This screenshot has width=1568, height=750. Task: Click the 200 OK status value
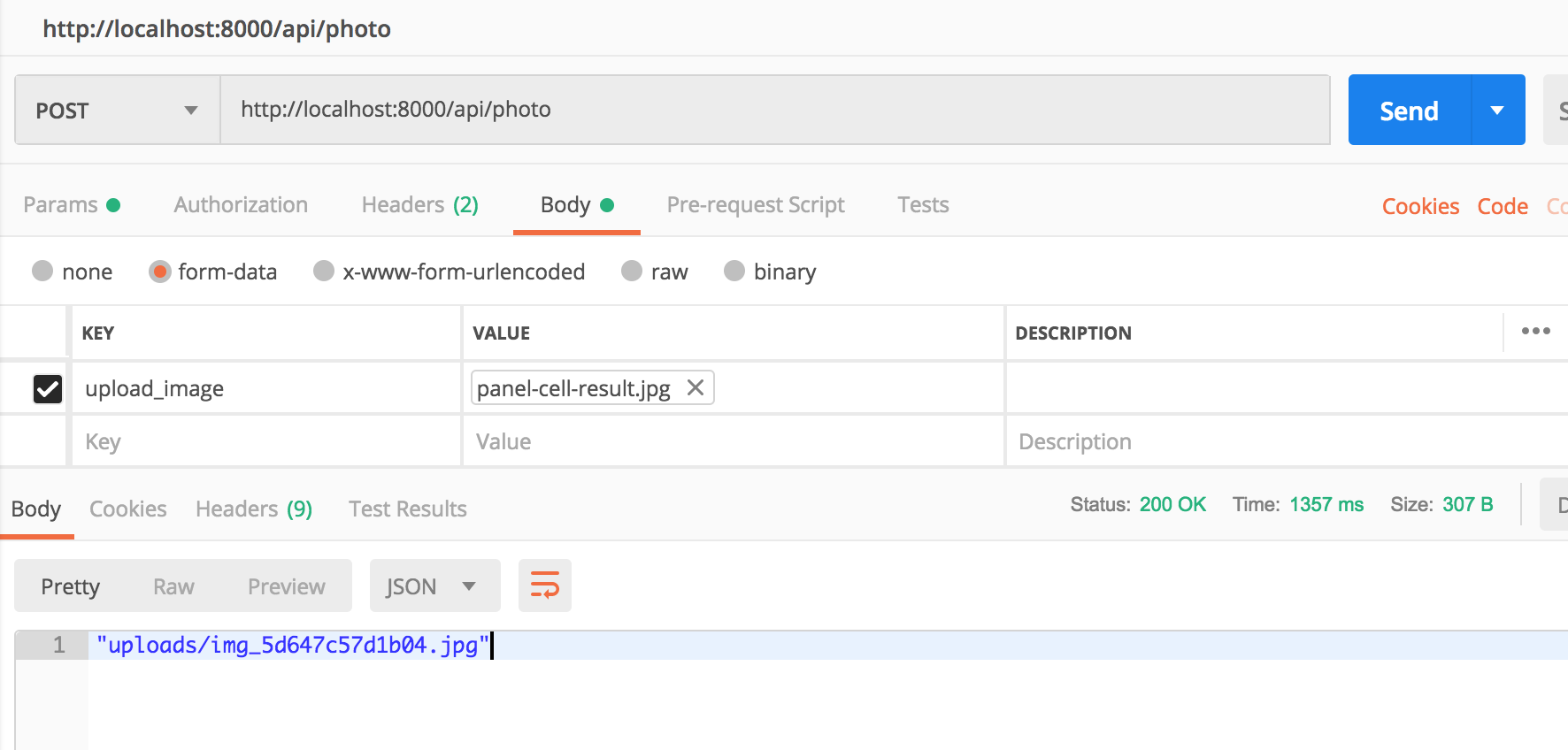(x=1172, y=504)
